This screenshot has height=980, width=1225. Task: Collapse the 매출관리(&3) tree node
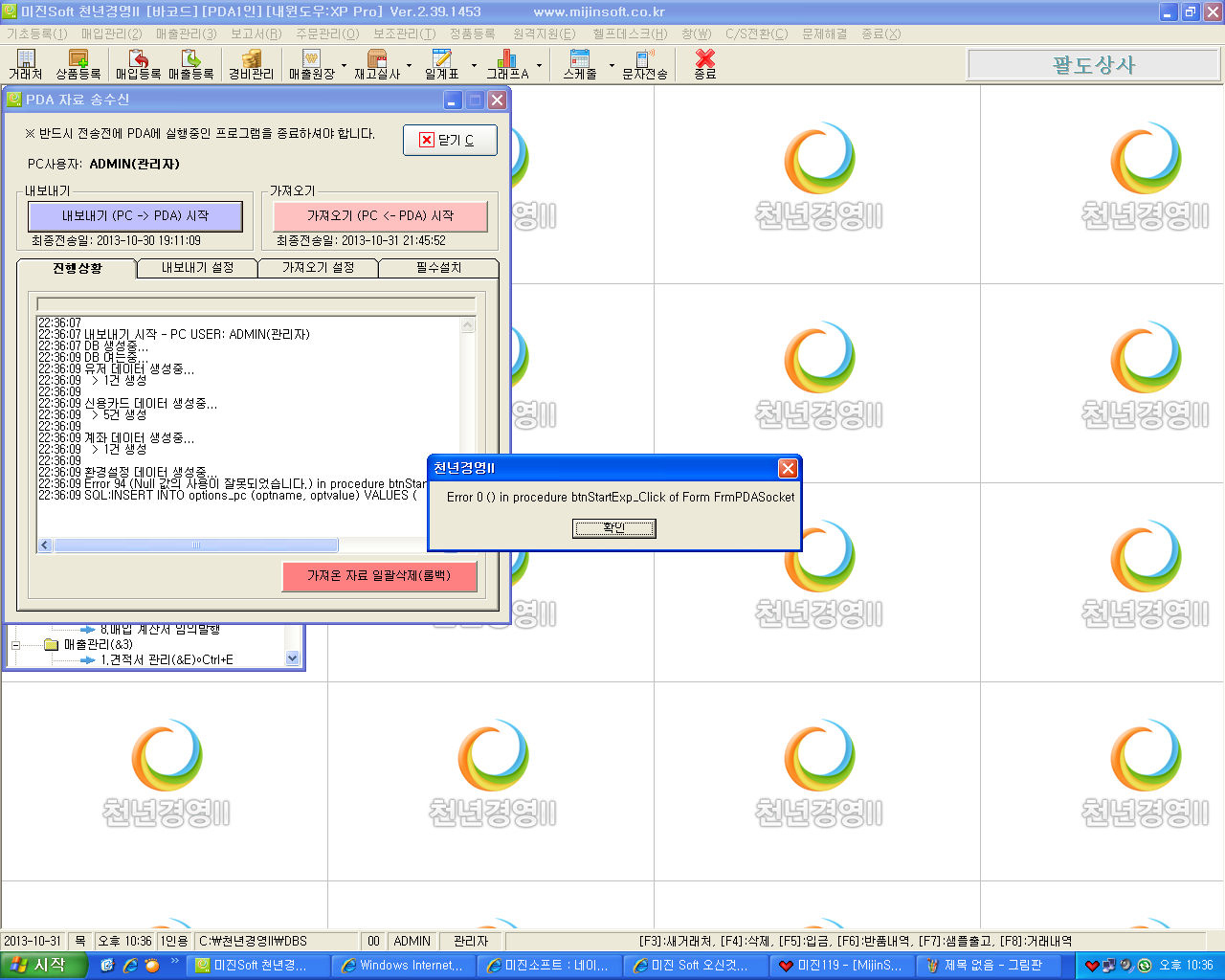(15, 645)
